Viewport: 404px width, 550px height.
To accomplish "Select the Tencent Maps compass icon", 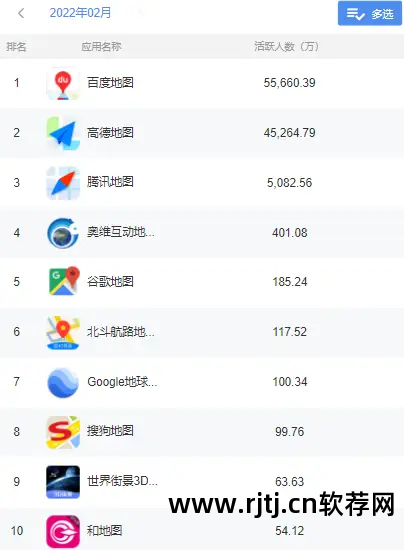I will click(x=63, y=183).
